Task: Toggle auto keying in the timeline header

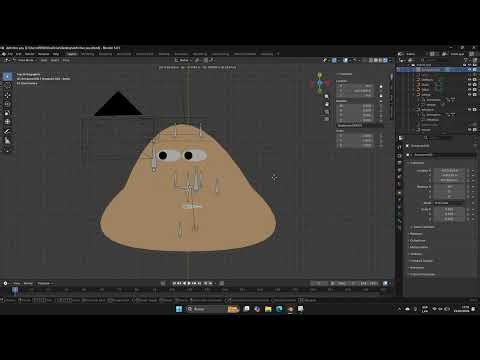Action: [162, 283]
